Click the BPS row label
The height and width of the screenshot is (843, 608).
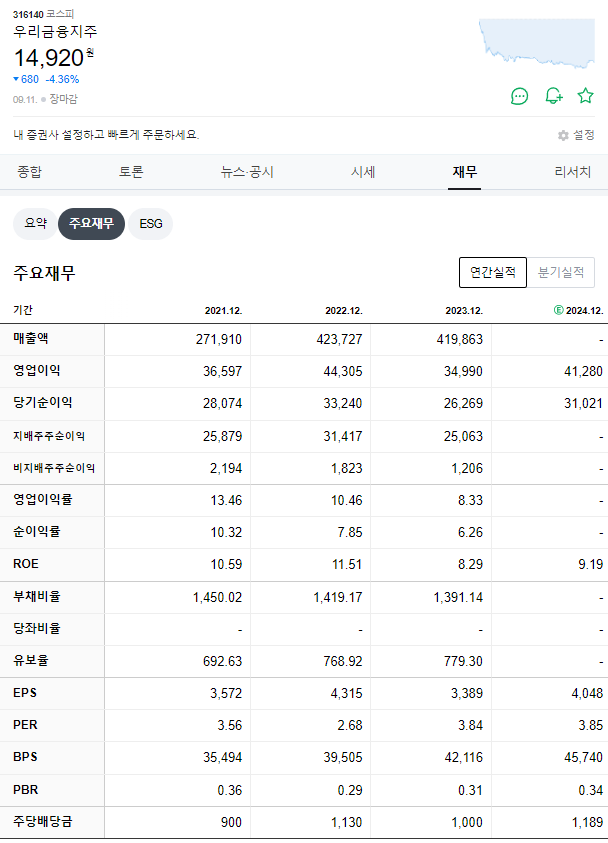pos(25,757)
